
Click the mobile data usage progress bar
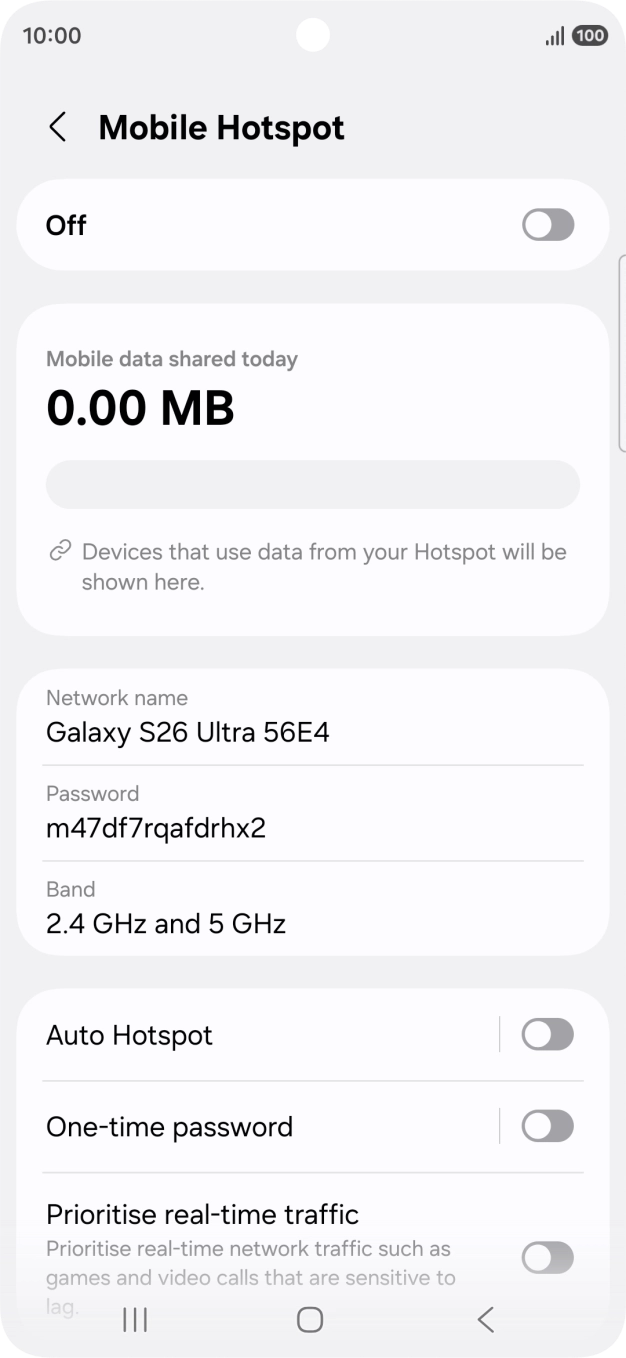coord(313,484)
